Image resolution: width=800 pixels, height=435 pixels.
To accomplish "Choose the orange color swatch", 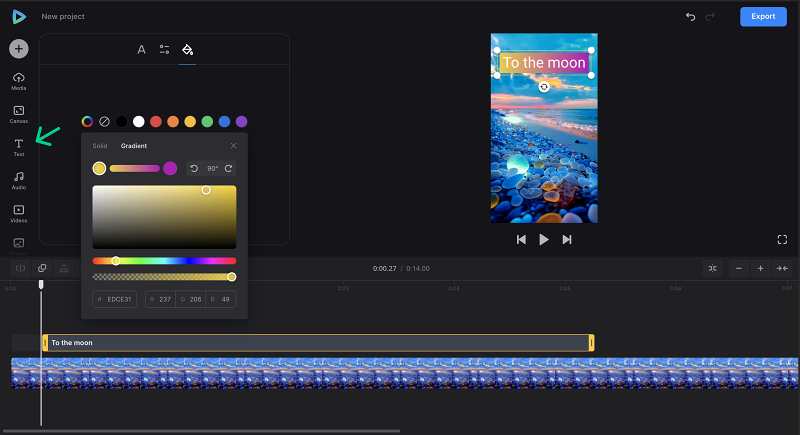I will (x=173, y=121).
